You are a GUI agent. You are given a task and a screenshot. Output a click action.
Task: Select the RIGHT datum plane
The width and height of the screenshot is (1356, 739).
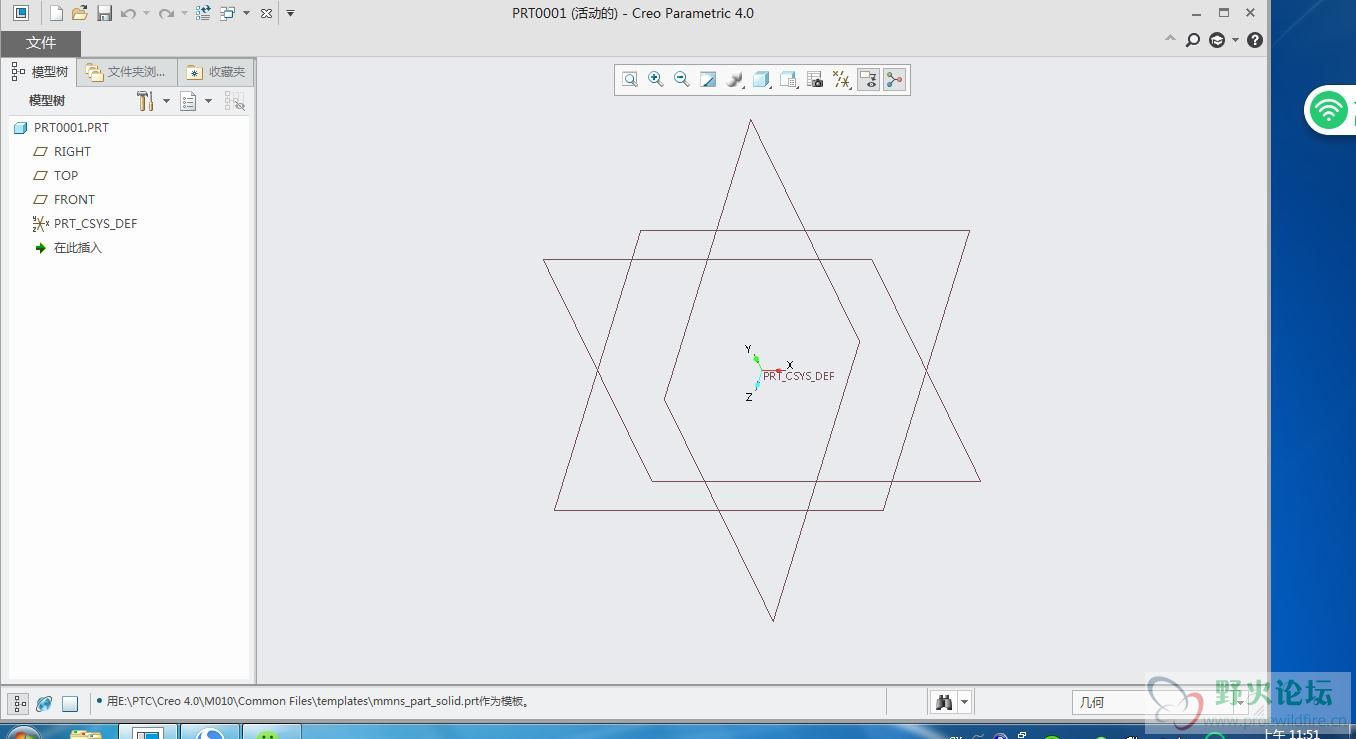click(62, 152)
